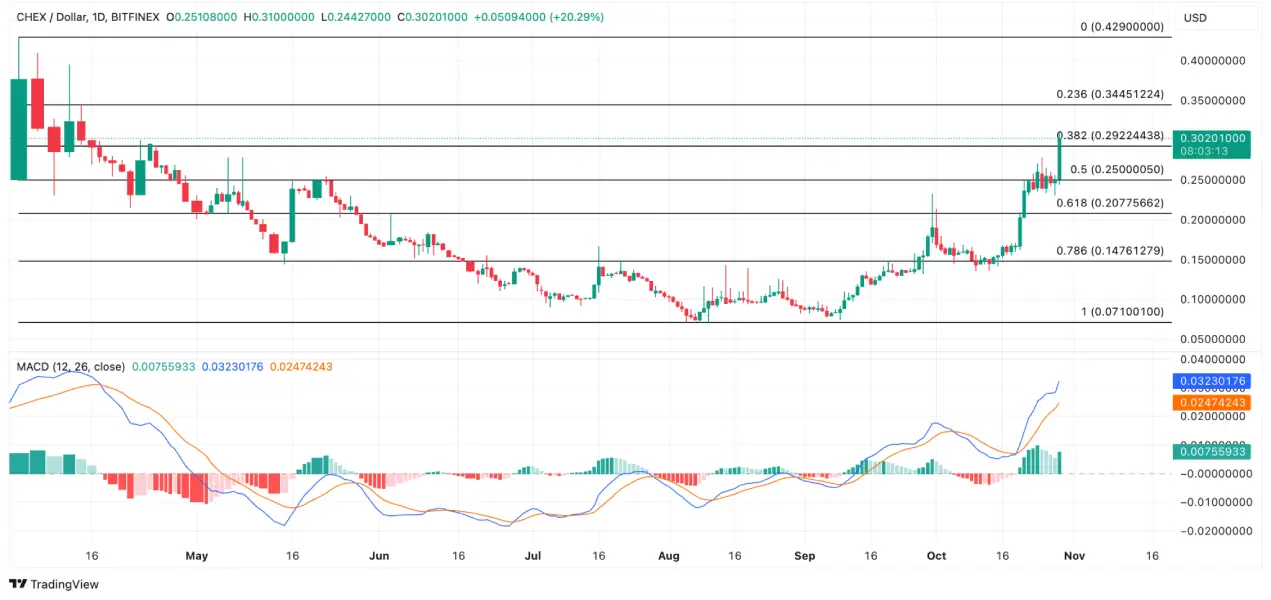The height and width of the screenshot is (600, 1271).
Task: Click the low value L0.24427000
Action: coord(354,17)
